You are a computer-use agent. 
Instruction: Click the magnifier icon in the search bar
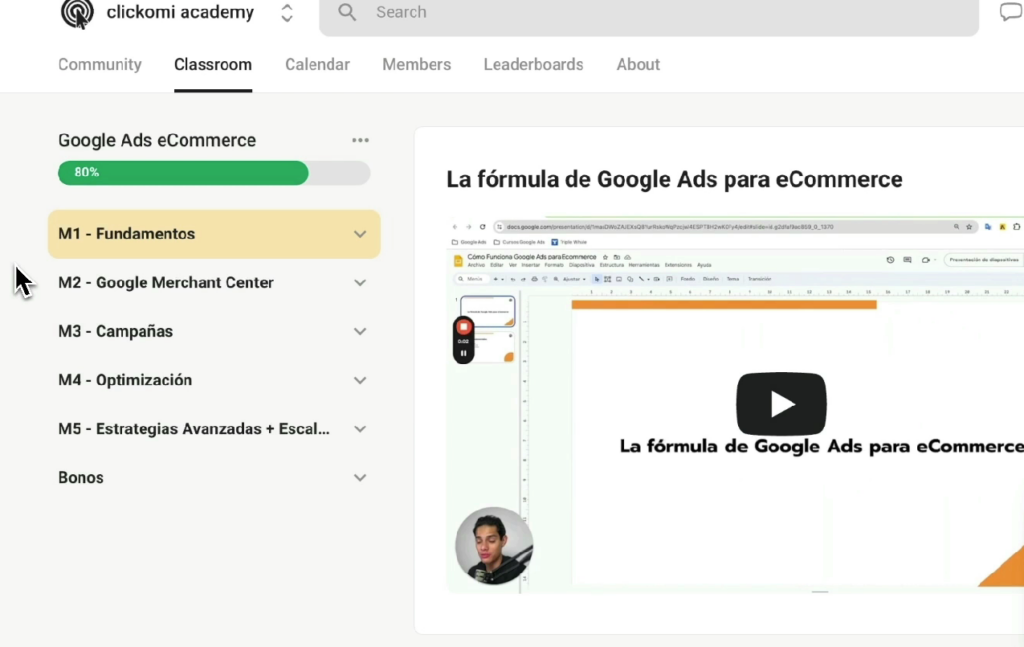(x=347, y=12)
